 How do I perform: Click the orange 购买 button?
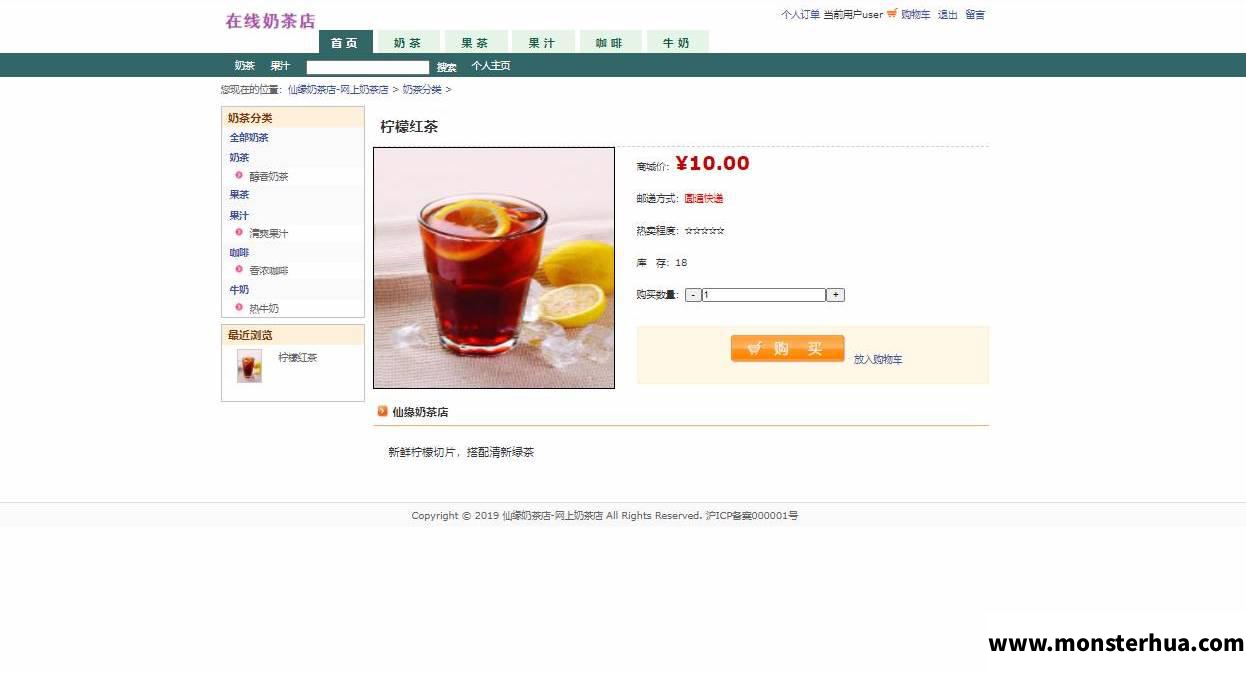(788, 348)
